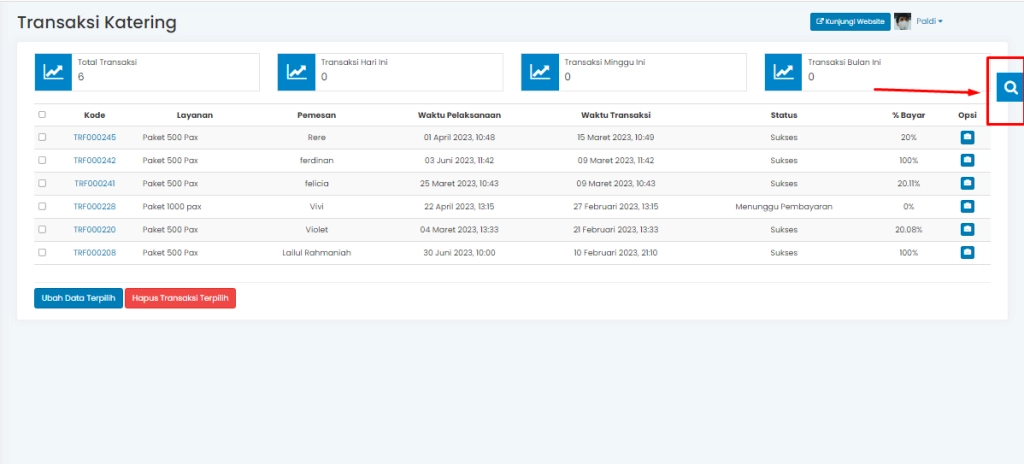Open transaction code link TRF000241

[95, 183]
